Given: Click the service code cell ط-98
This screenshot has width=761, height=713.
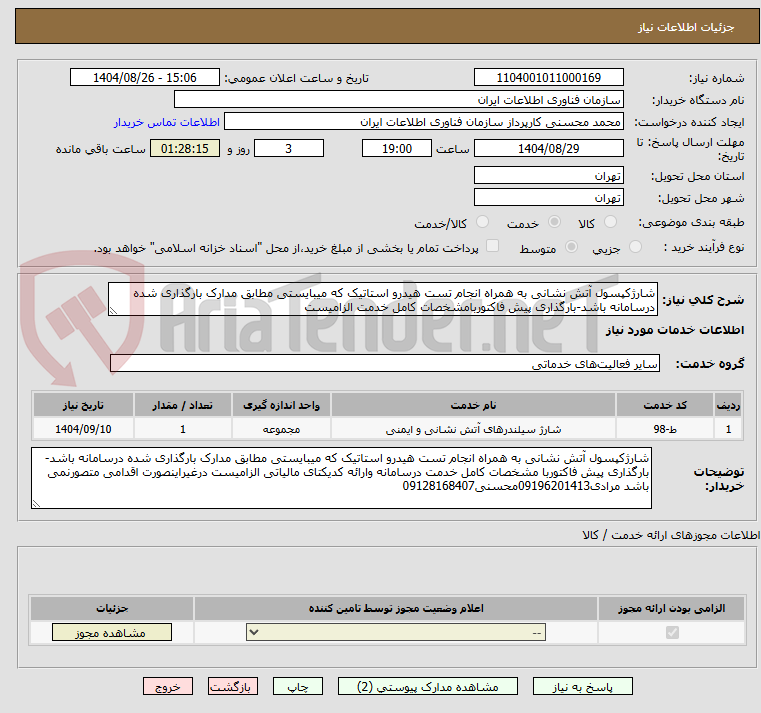Looking at the screenshot, I should [665, 429].
